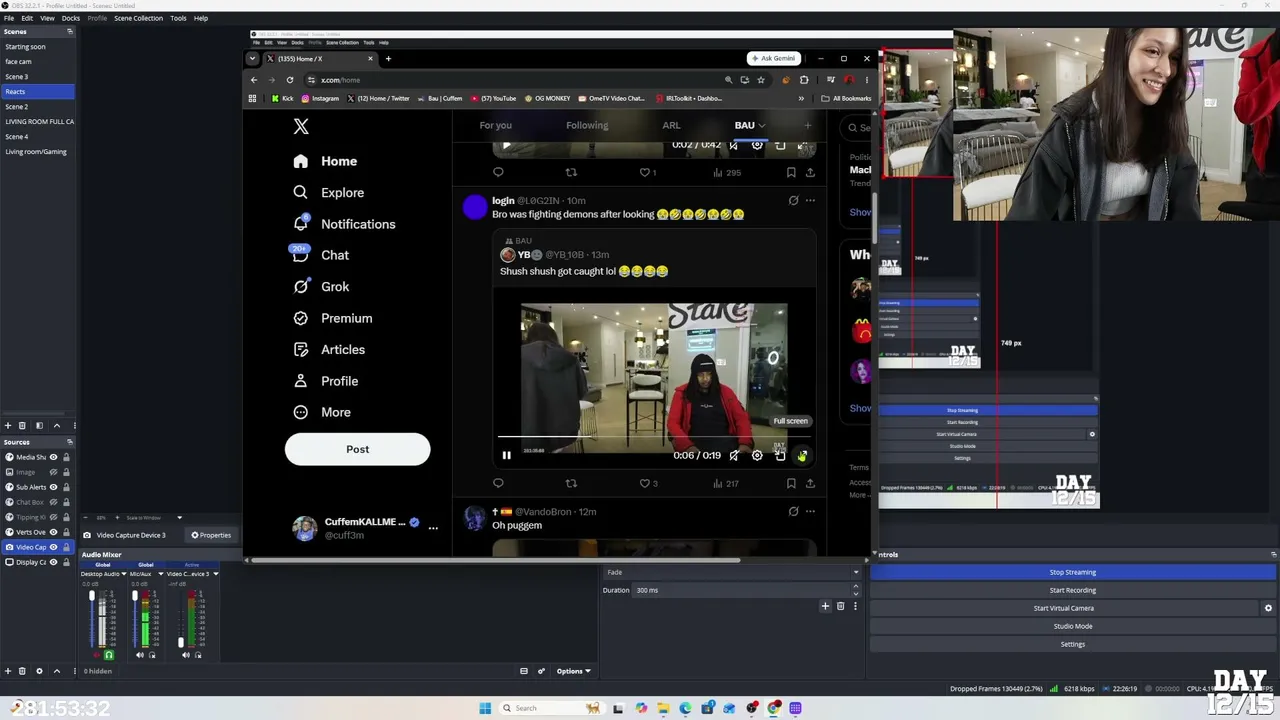
Task: Repost L0G2IN's tweet
Action: click(571, 484)
